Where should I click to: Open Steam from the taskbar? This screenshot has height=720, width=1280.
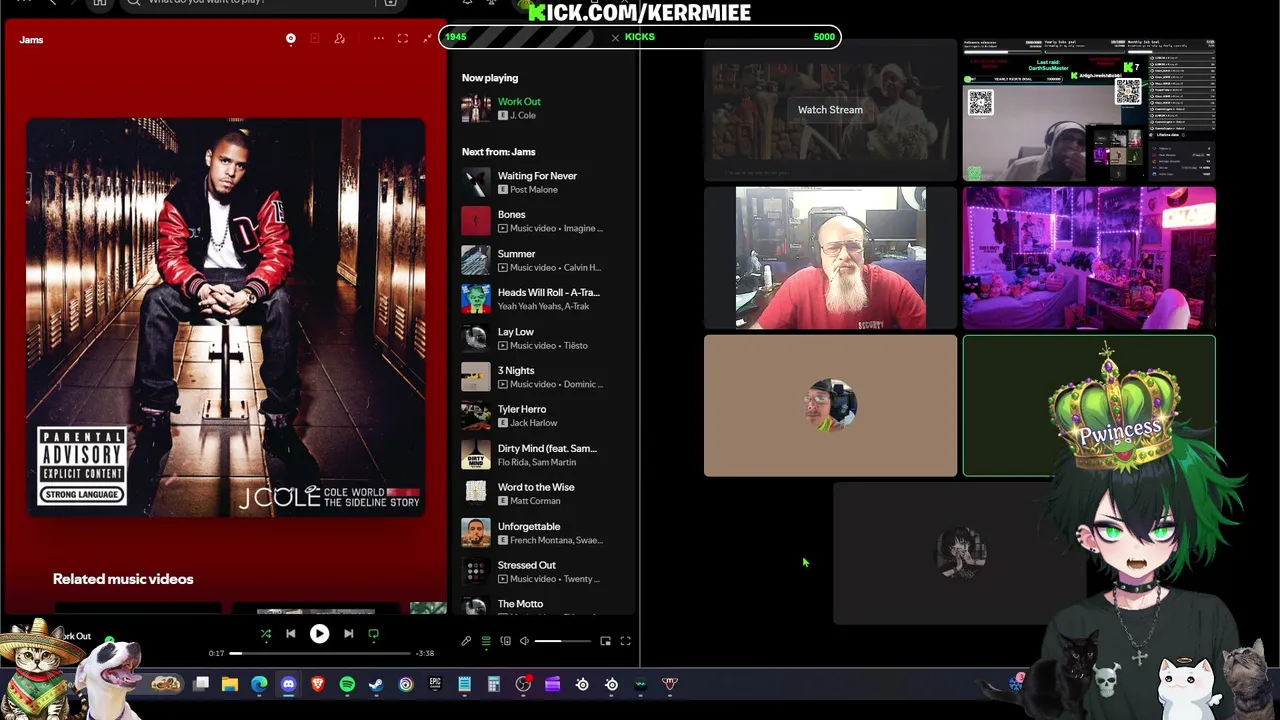(376, 684)
